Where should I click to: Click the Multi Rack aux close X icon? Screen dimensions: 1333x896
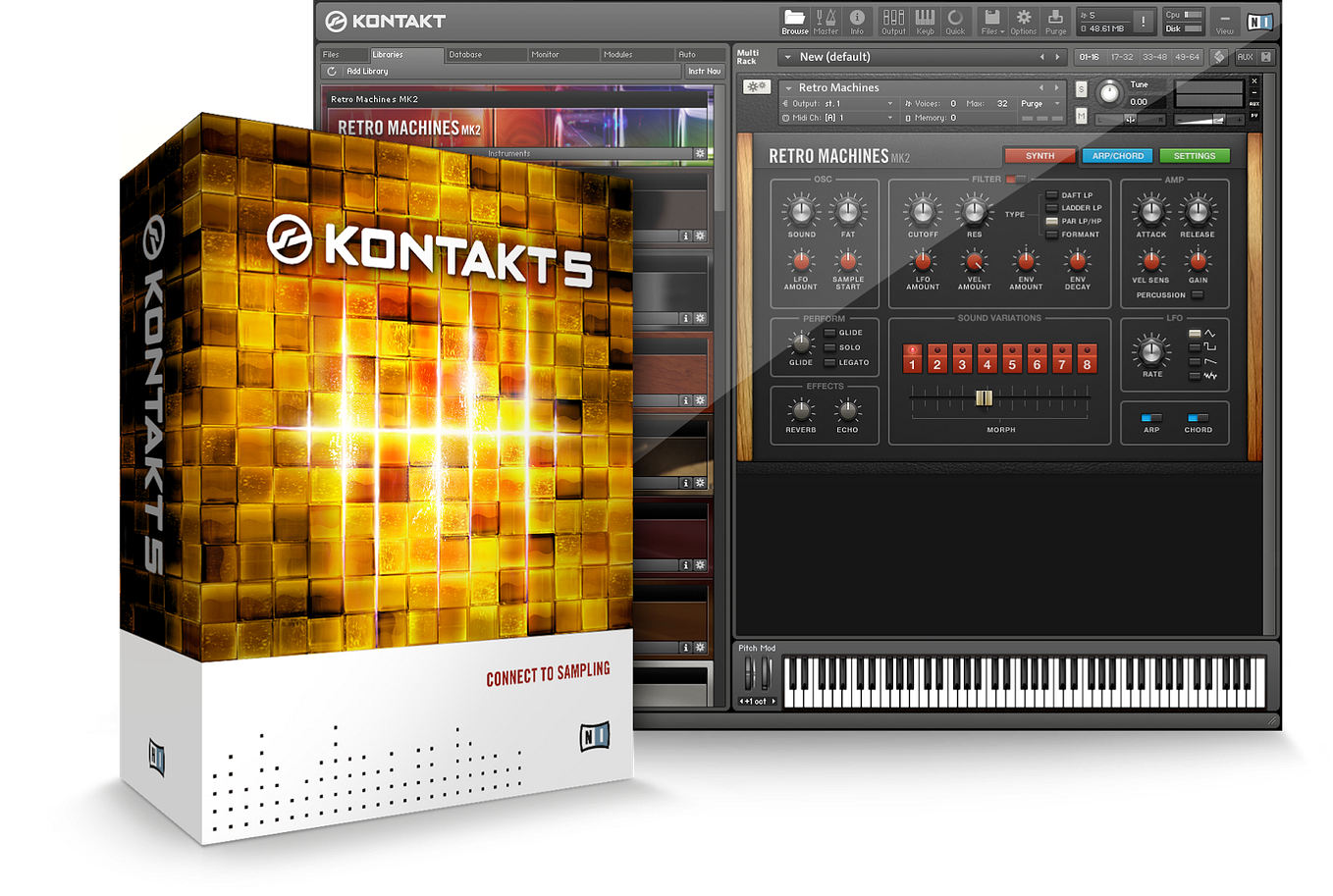tap(1266, 57)
